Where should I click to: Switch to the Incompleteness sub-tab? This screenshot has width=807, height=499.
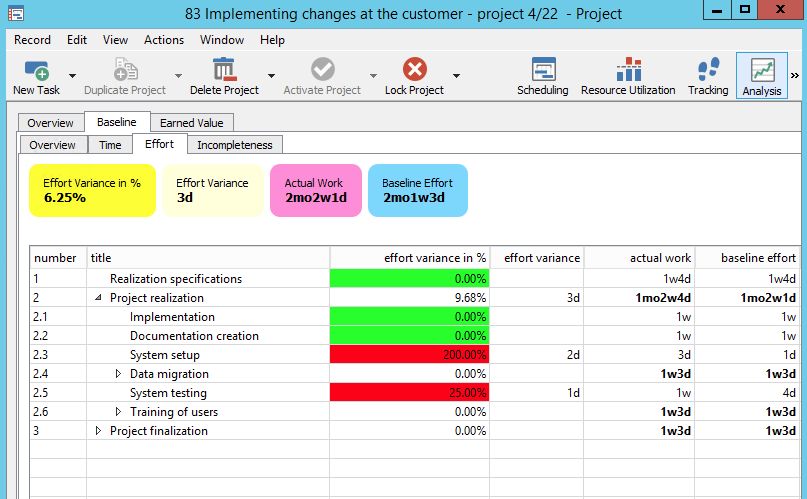[234, 145]
